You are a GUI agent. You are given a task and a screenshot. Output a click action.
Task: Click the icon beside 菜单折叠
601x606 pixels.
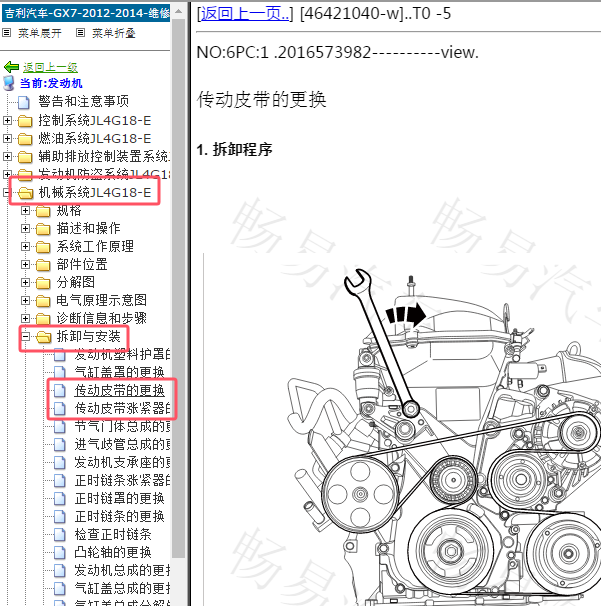[80, 33]
